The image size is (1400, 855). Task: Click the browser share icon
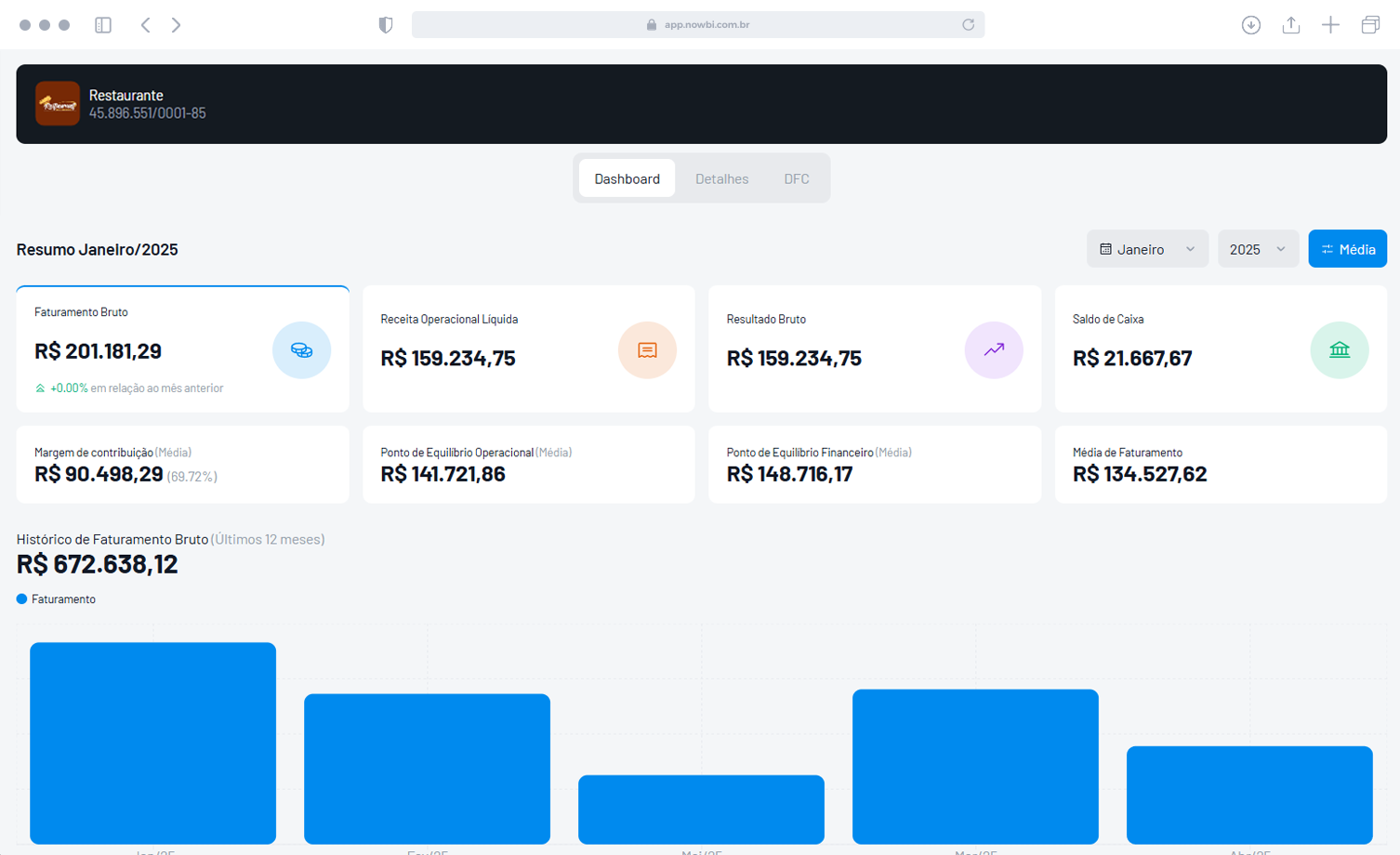[x=1291, y=25]
